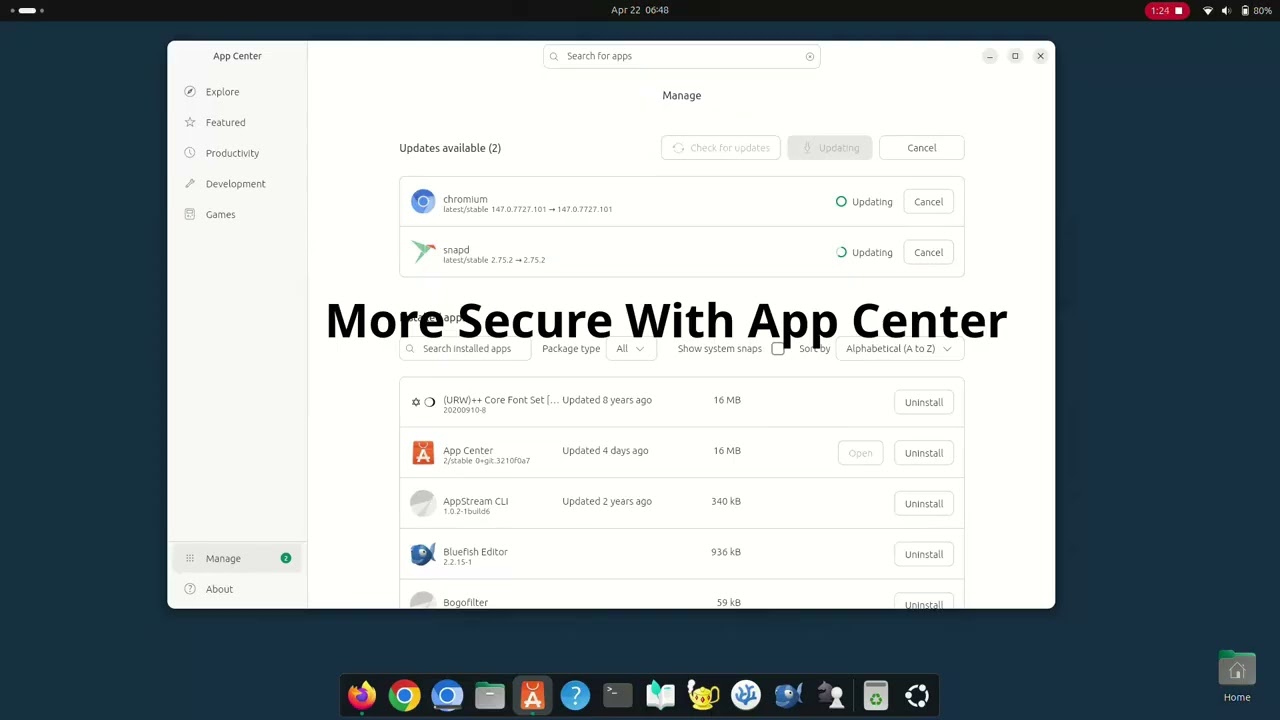Open the Explore section in sidebar
The image size is (1280, 720).
(x=237, y=92)
